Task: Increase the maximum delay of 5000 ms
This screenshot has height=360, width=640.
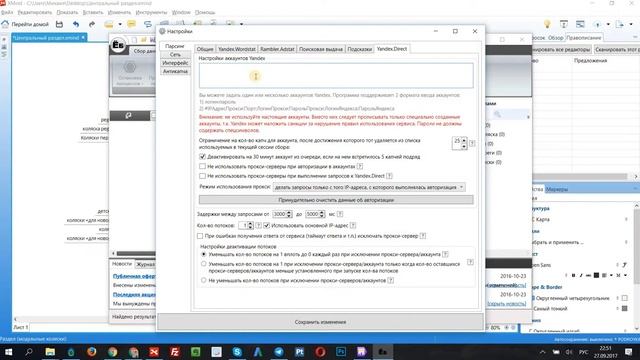Action: [322, 212]
